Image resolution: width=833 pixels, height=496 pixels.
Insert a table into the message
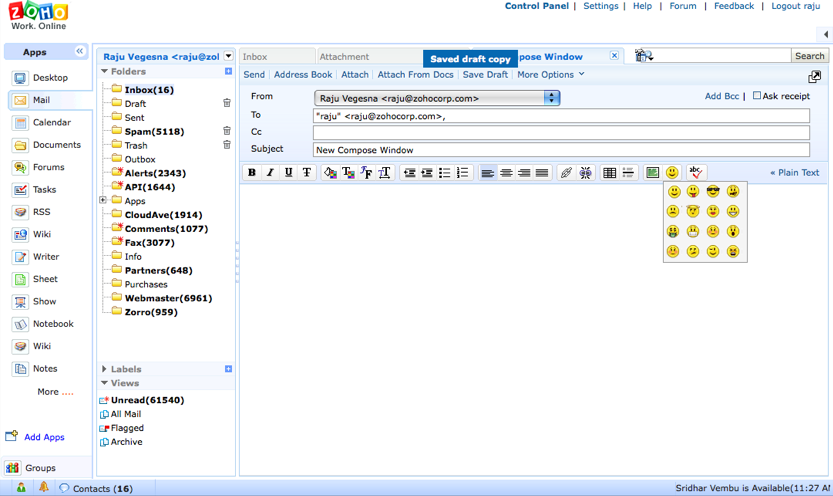(609, 173)
